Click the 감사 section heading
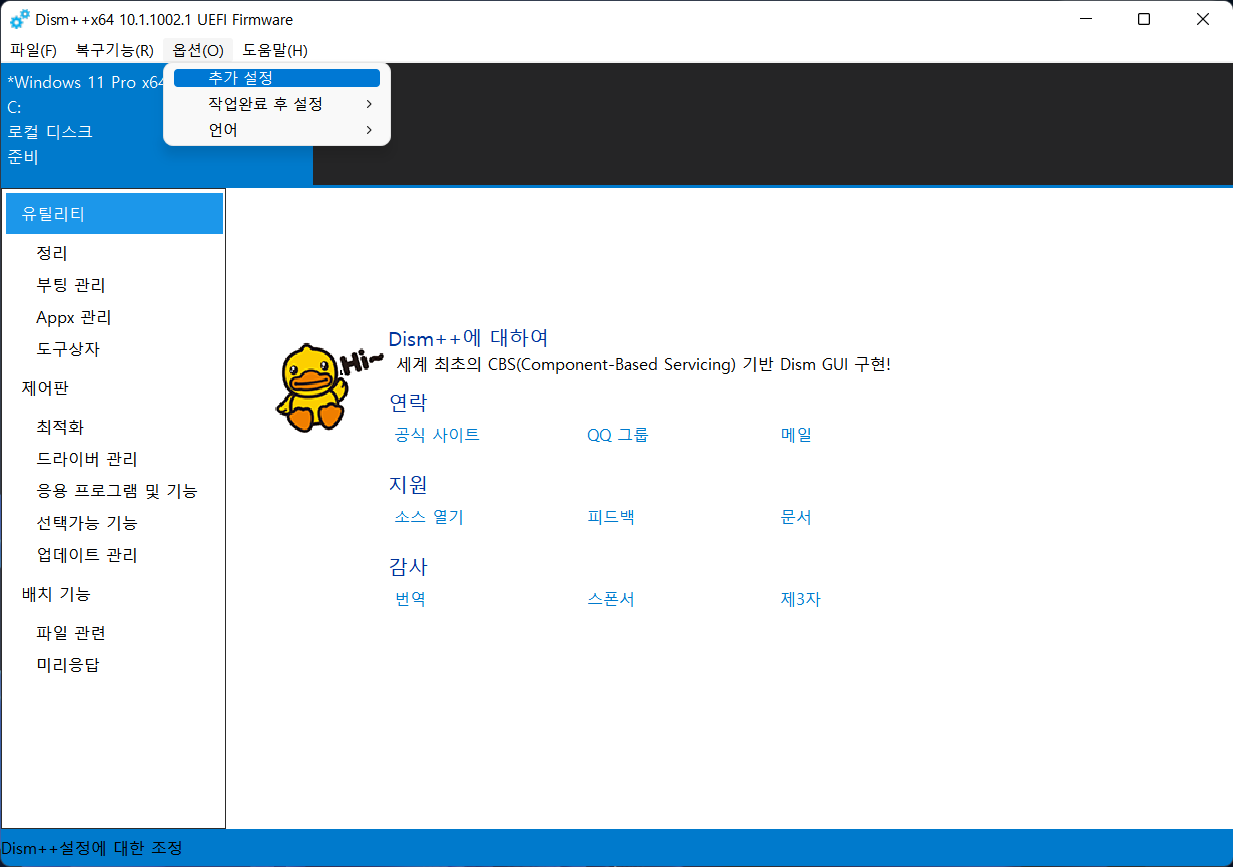The image size is (1233, 867). pyautogui.click(x=408, y=567)
